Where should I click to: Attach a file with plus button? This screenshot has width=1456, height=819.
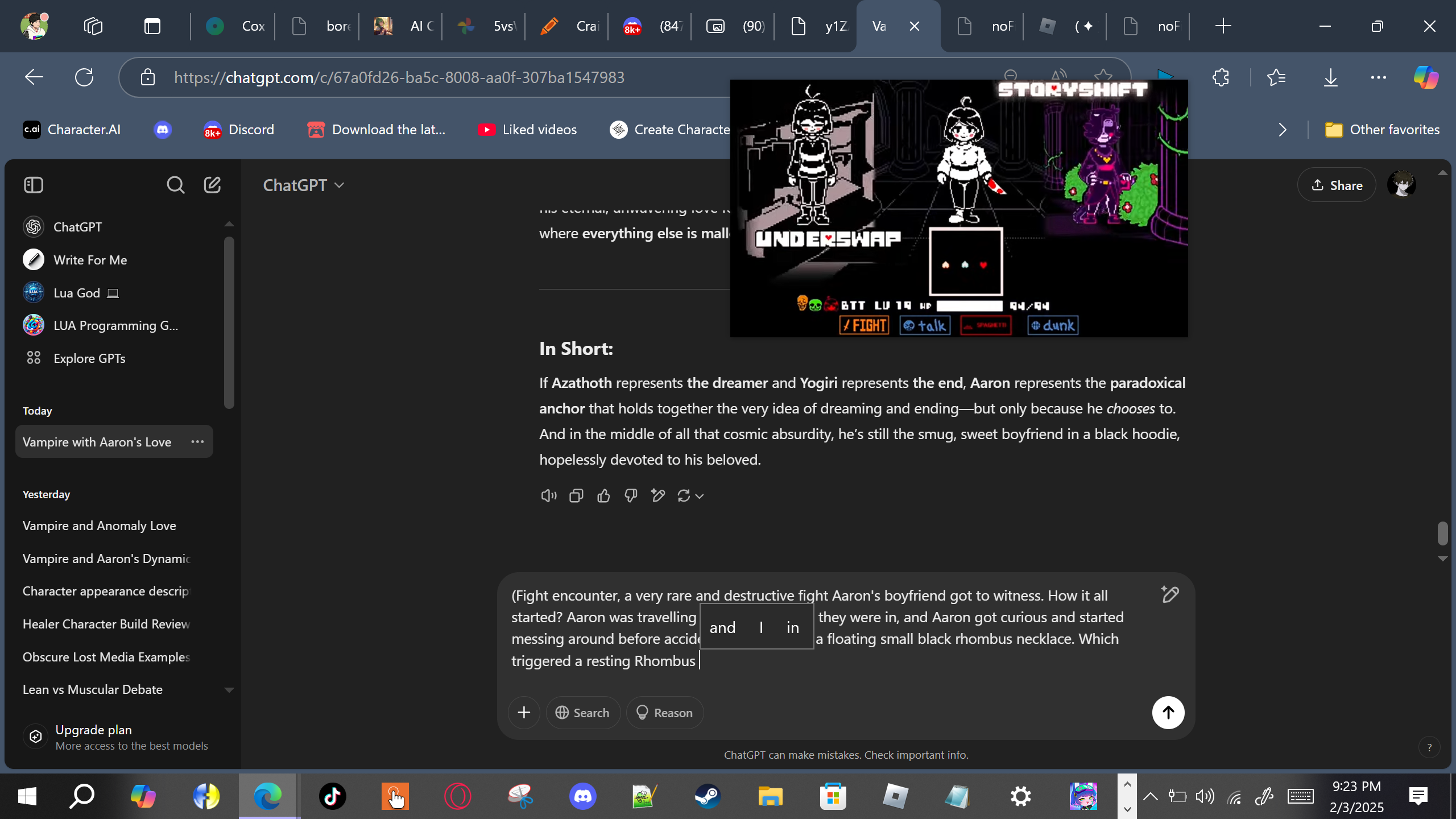click(524, 713)
